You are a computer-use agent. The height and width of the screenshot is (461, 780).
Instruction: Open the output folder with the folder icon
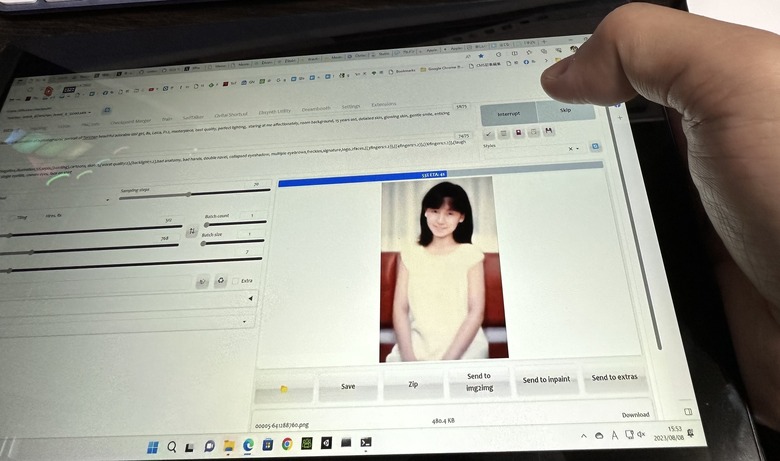pos(284,388)
